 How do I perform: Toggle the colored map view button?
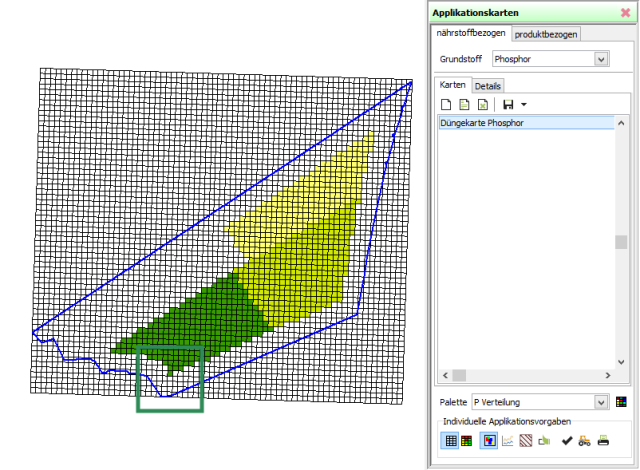487,440
